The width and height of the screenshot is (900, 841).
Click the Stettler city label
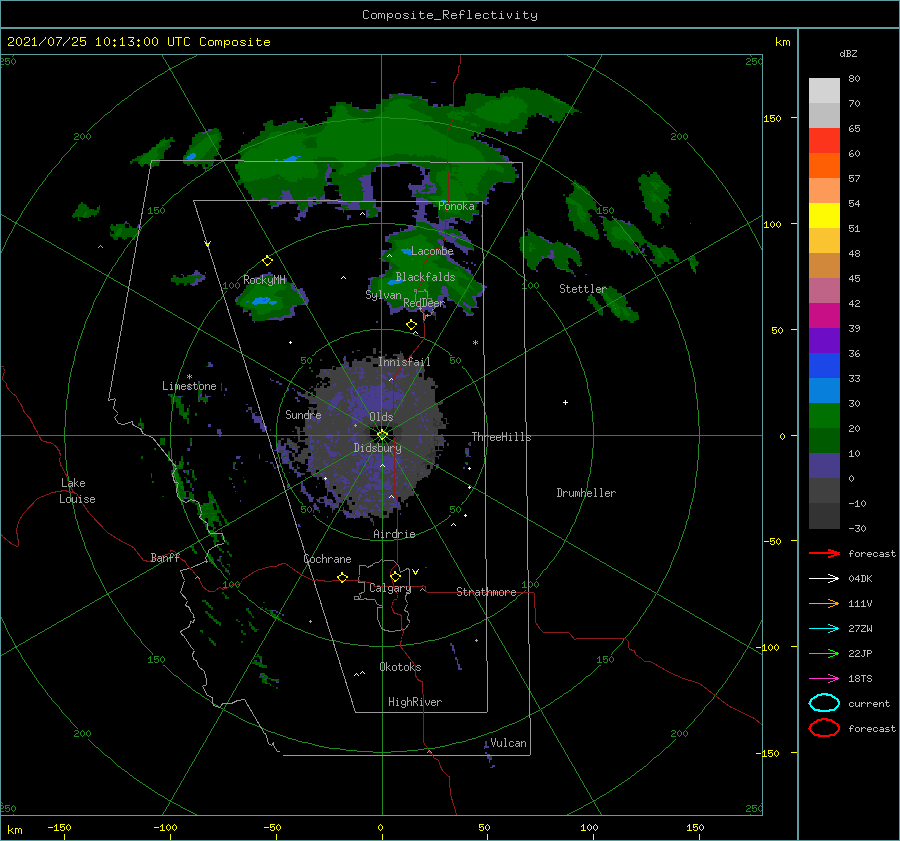[583, 289]
